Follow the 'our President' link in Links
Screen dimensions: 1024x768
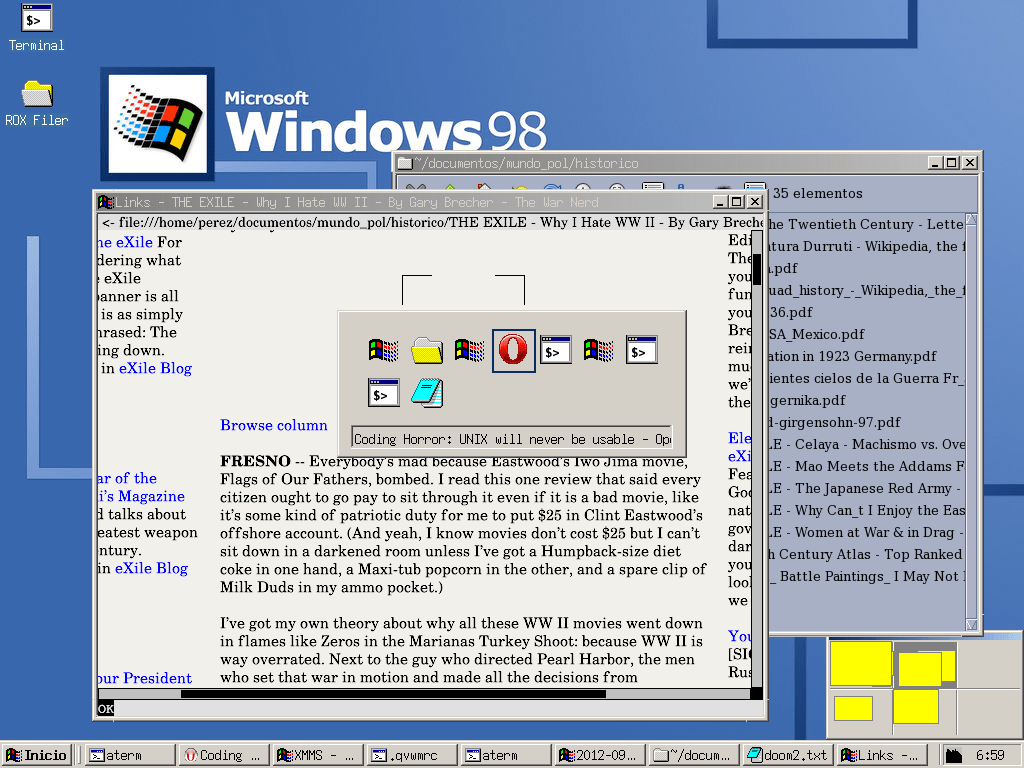tap(145, 678)
